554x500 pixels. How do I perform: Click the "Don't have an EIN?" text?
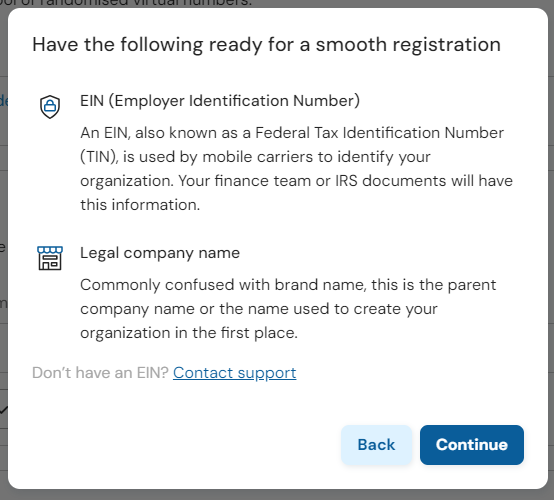point(100,373)
